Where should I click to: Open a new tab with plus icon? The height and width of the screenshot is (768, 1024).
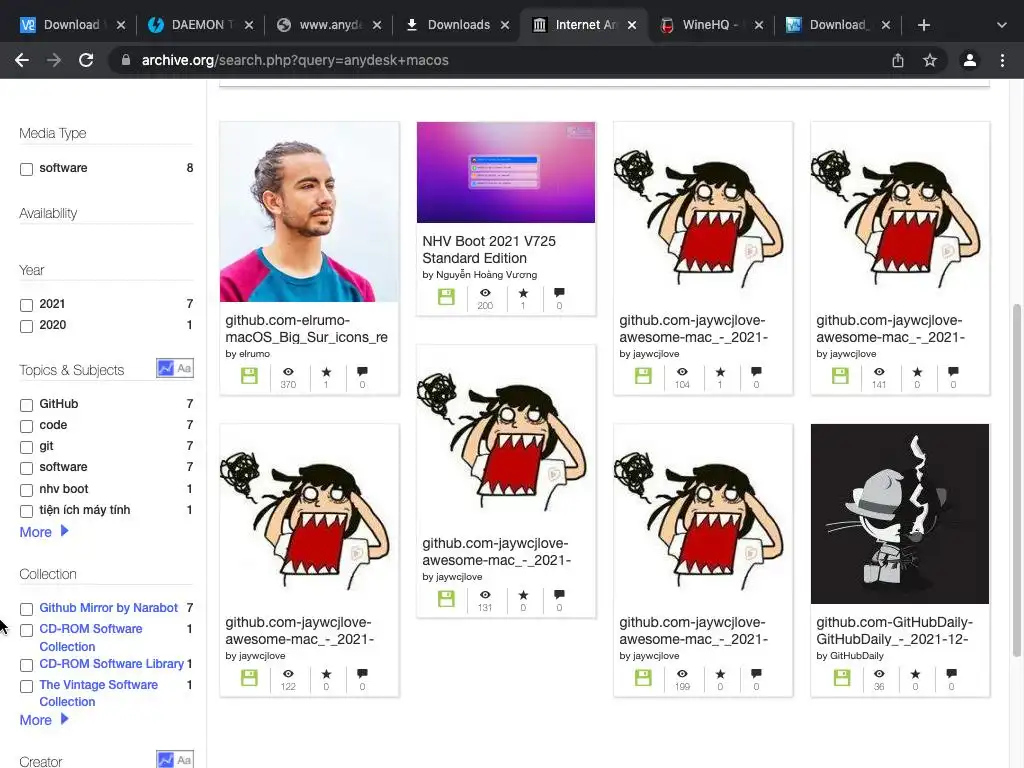point(923,25)
